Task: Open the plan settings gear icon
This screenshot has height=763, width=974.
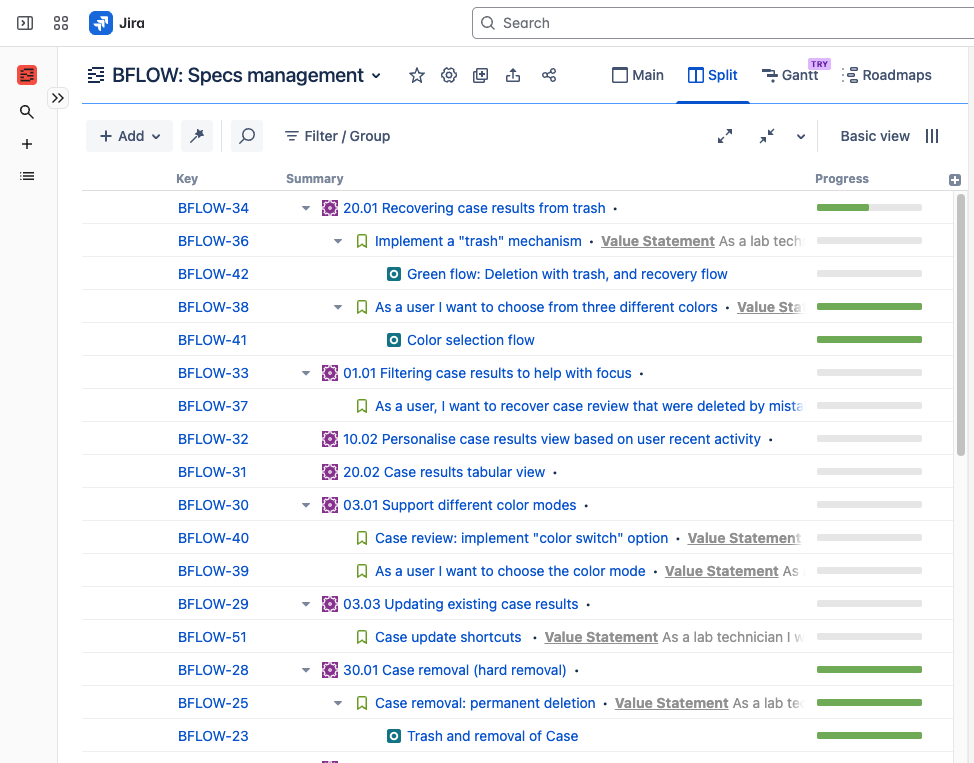Action: (x=448, y=75)
